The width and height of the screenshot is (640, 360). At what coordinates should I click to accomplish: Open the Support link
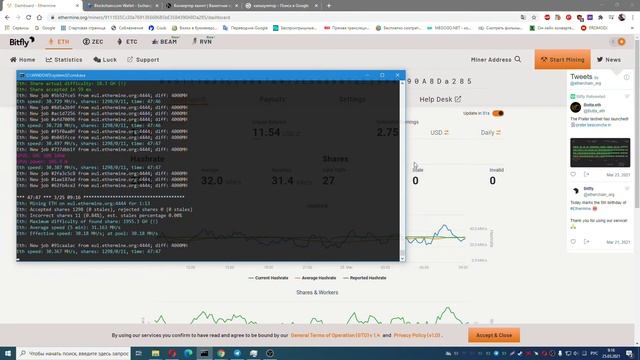pyautogui.click(x=143, y=60)
